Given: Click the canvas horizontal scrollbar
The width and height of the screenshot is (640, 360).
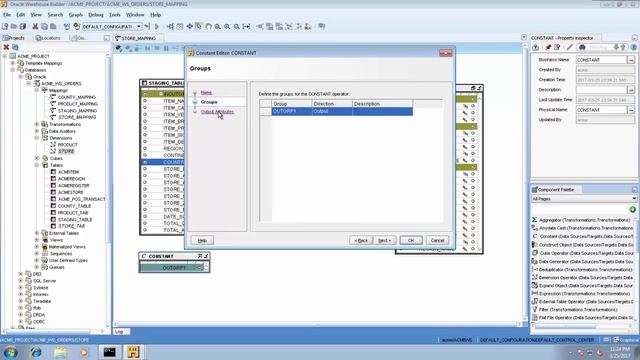Looking at the screenshot, I should click(318, 324).
